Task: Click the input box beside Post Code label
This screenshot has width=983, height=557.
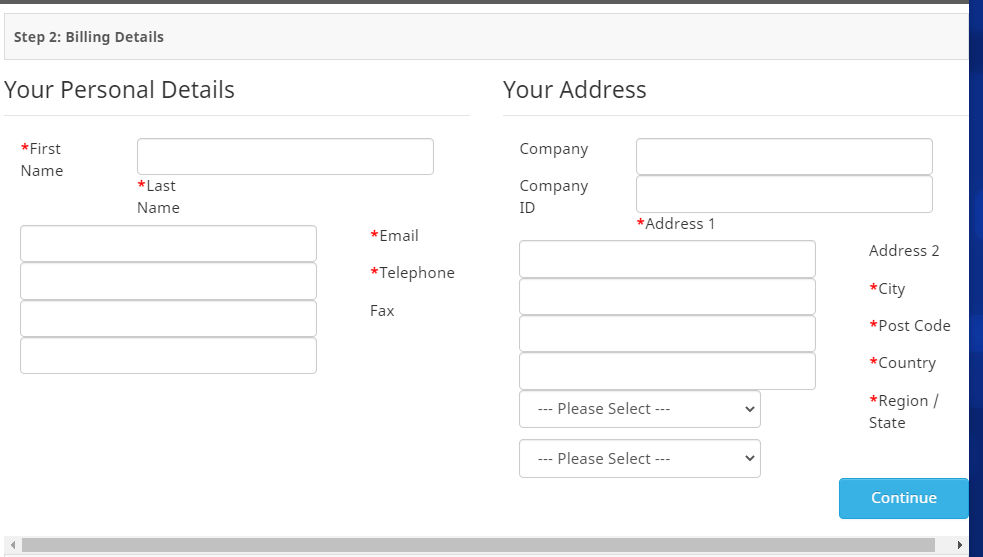Action: (x=667, y=334)
